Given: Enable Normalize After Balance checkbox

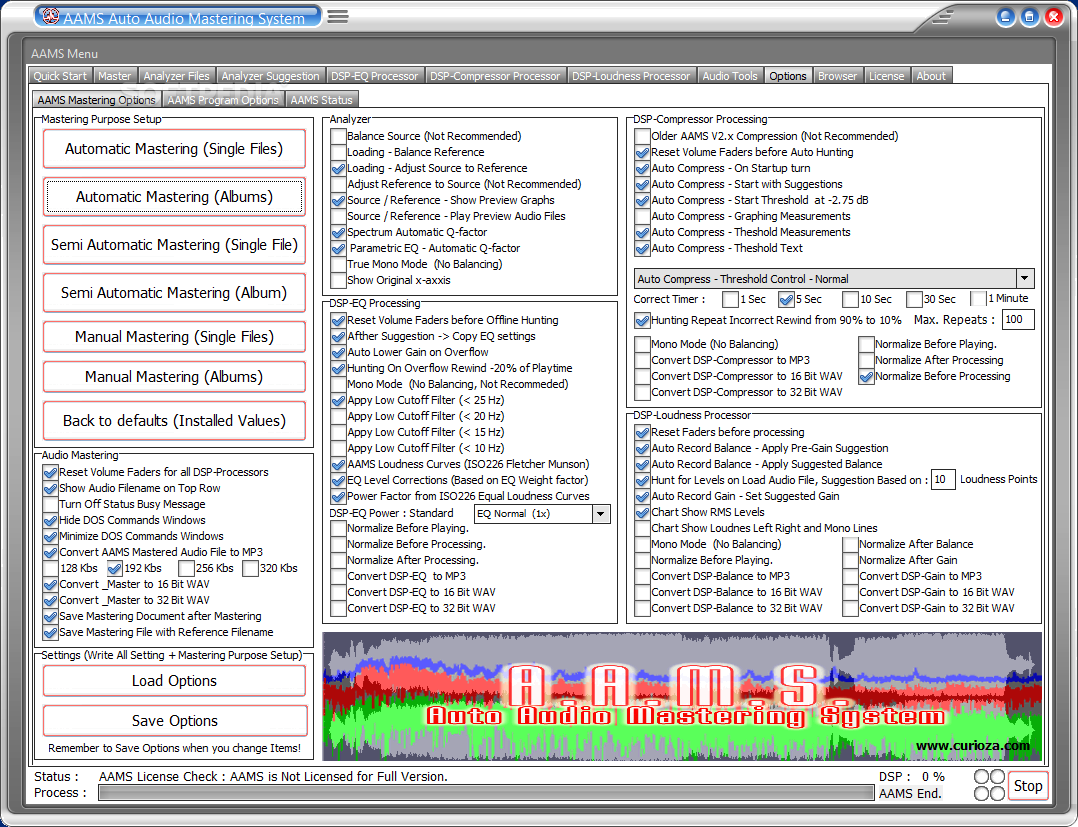Looking at the screenshot, I should 850,544.
